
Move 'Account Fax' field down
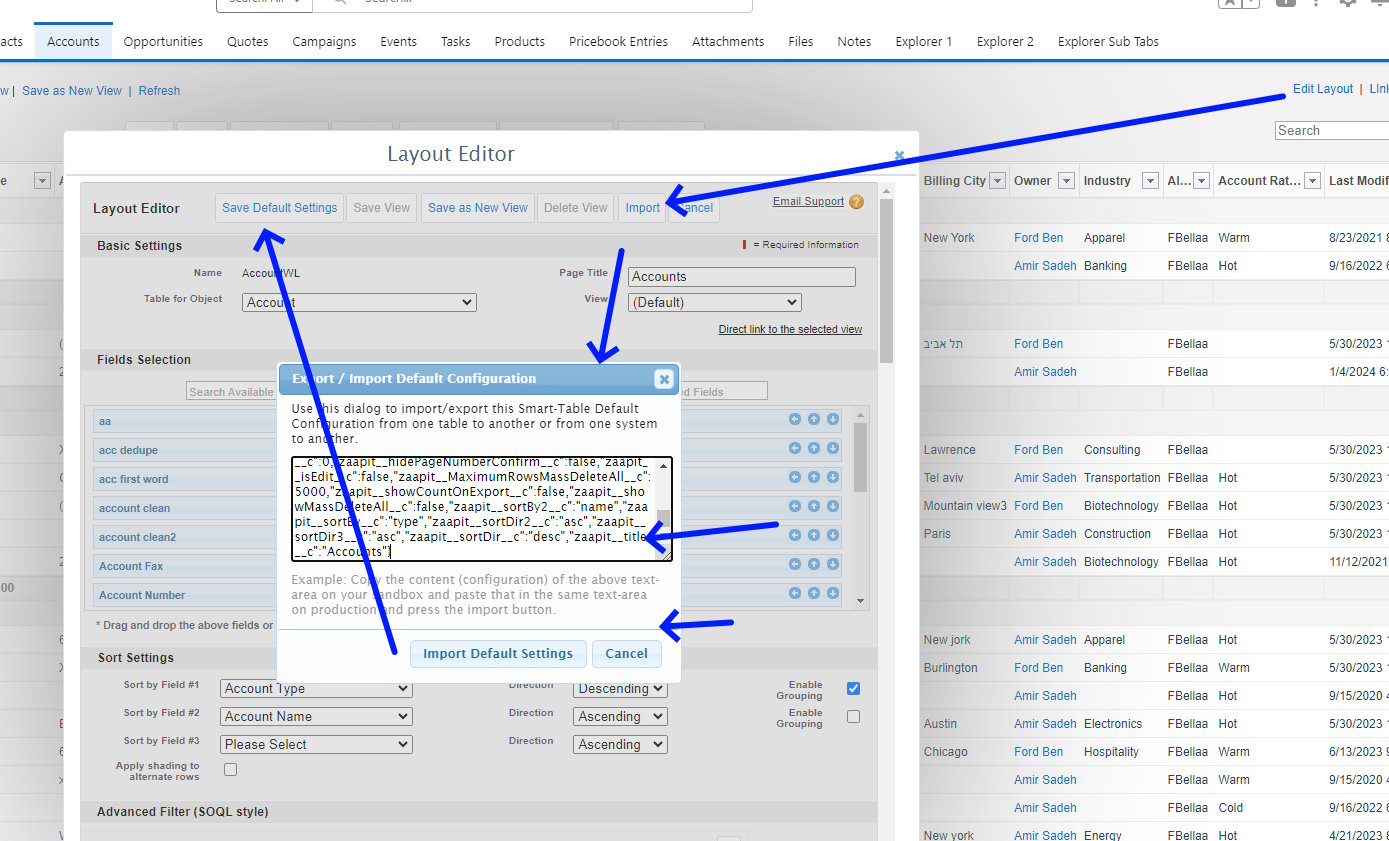coord(833,565)
